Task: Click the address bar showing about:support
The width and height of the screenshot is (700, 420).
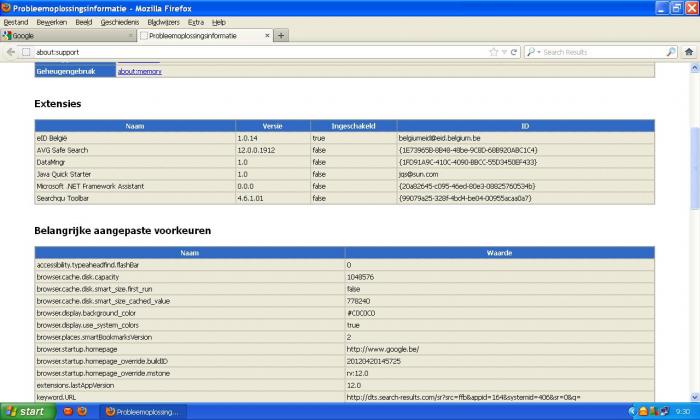Action: [250, 52]
